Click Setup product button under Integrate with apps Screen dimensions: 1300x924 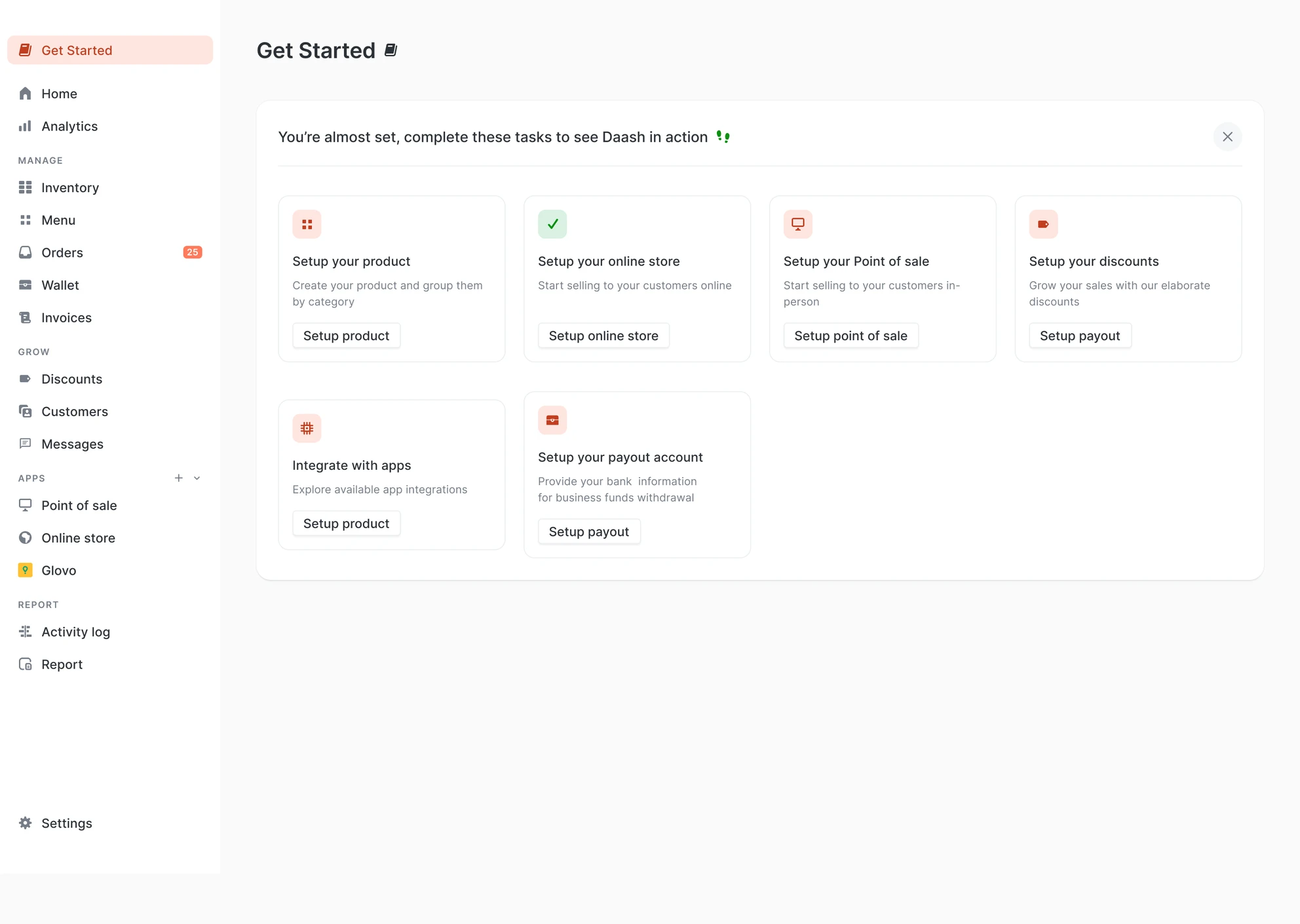pos(346,523)
